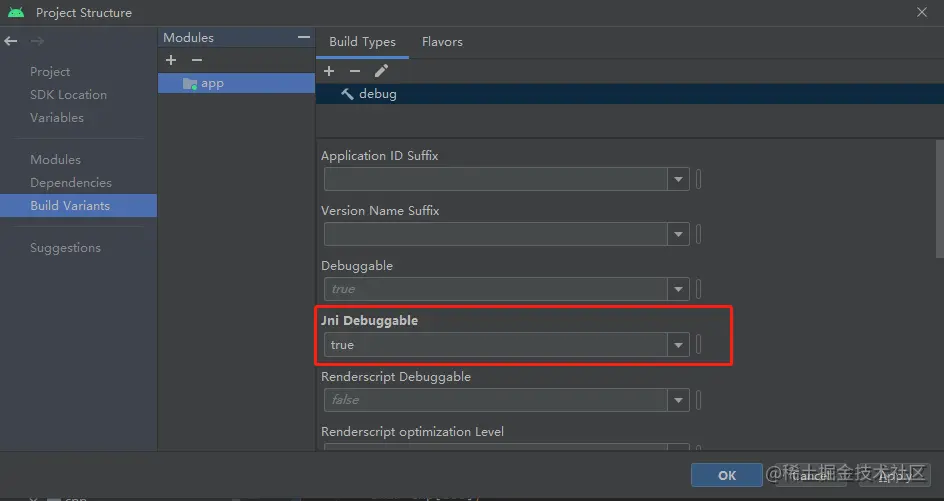The image size is (944, 501).
Task: Add a new build type
Action: 329,71
